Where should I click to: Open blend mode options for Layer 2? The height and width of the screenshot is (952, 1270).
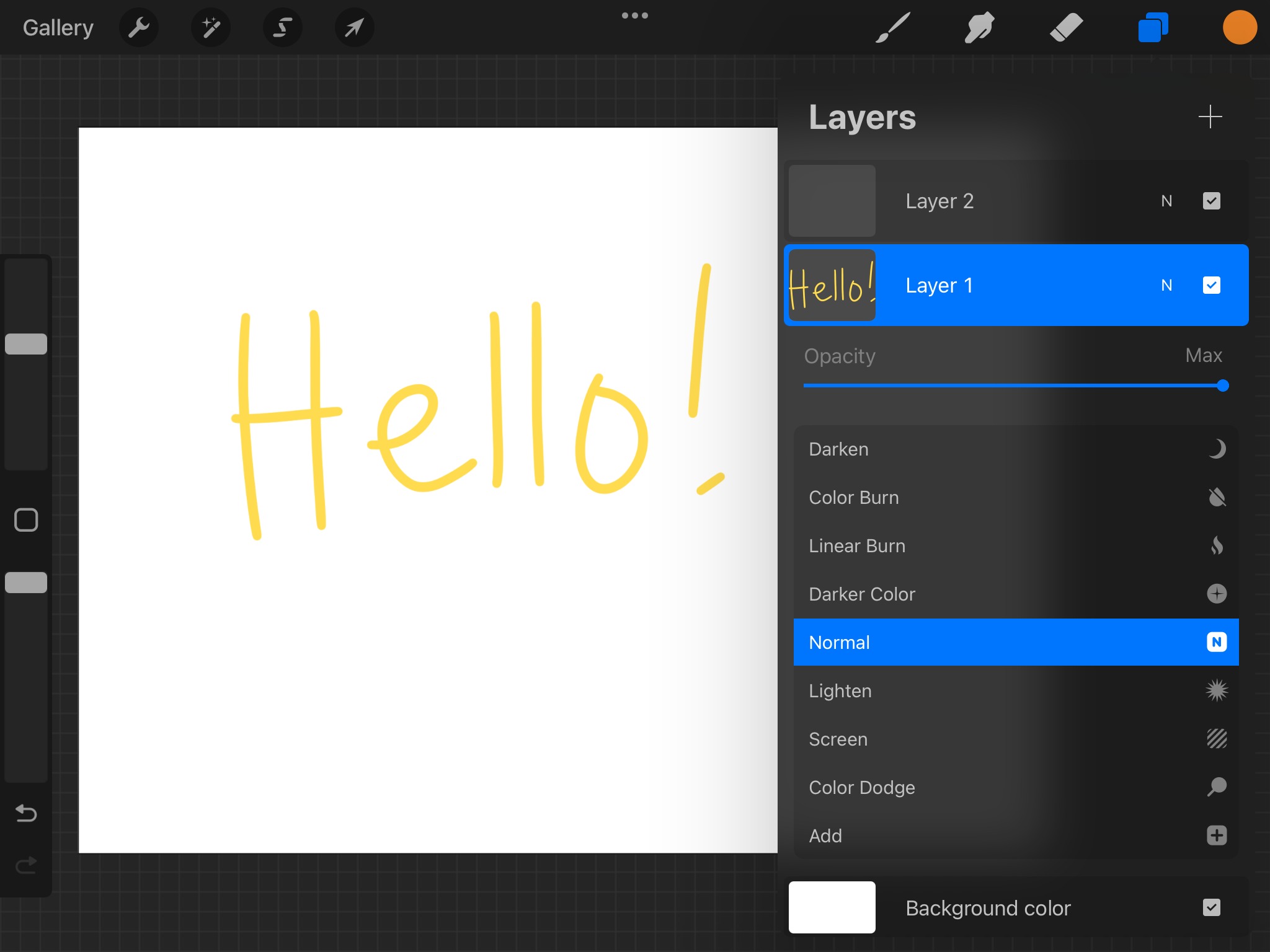(1166, 201)
